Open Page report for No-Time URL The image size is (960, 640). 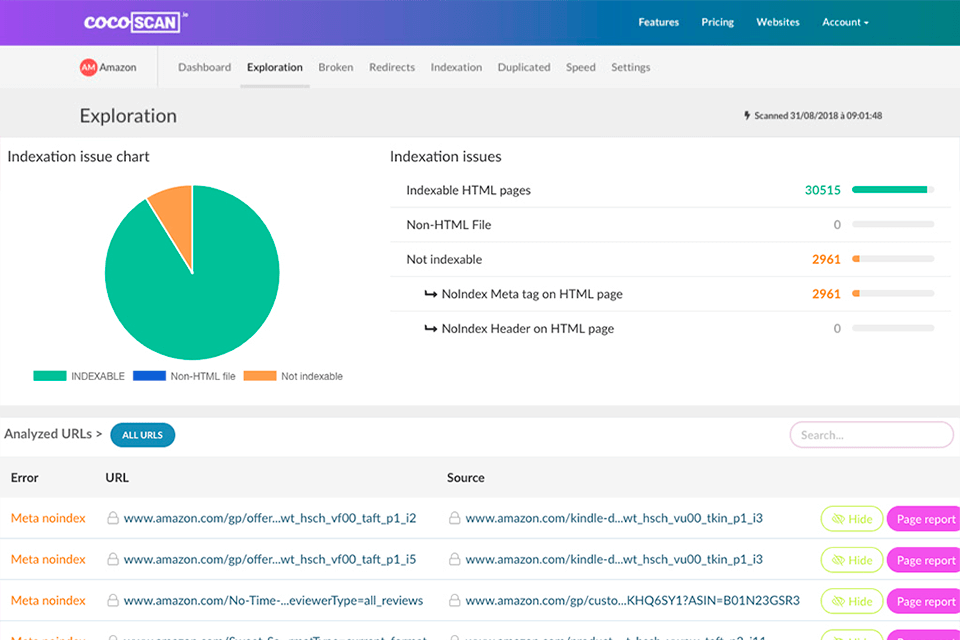(923, 601)
